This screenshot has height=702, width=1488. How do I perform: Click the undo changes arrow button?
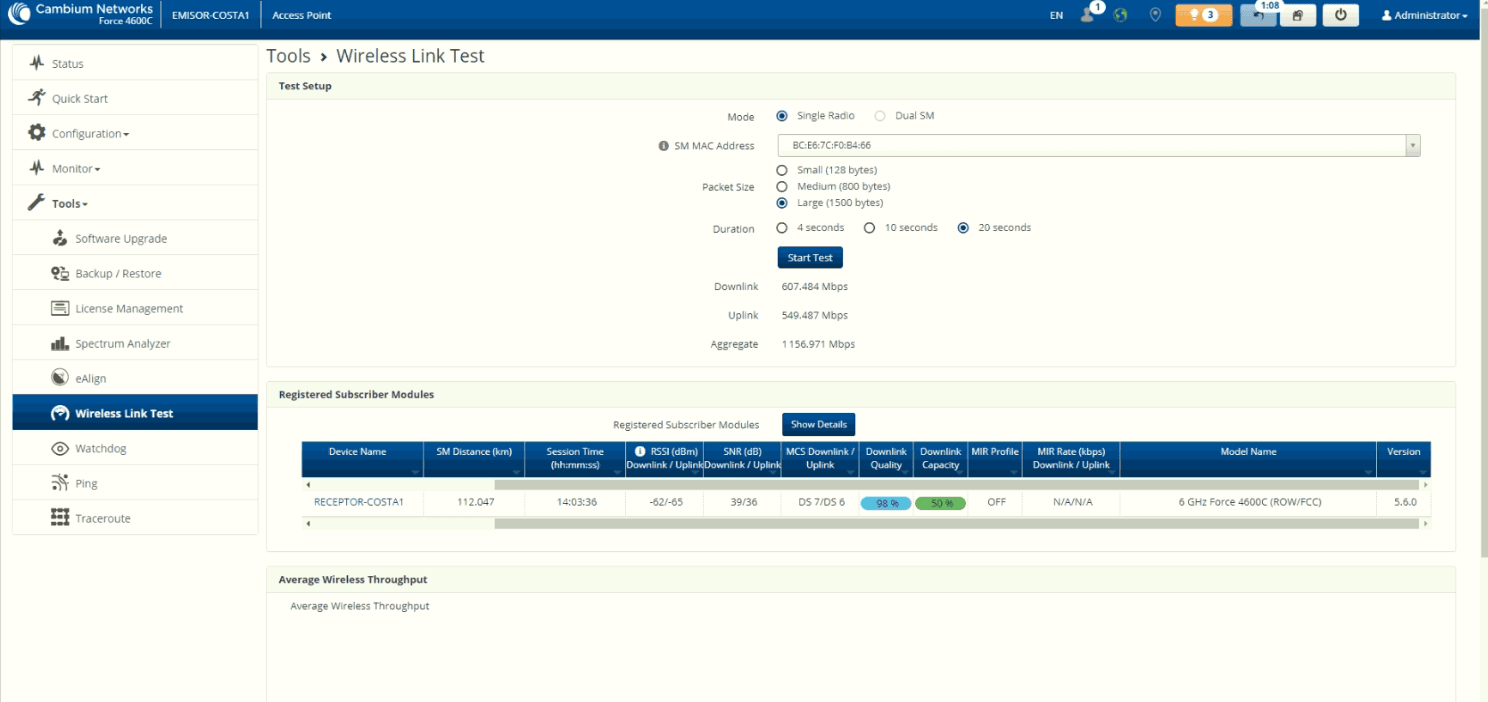(1258, 16)
